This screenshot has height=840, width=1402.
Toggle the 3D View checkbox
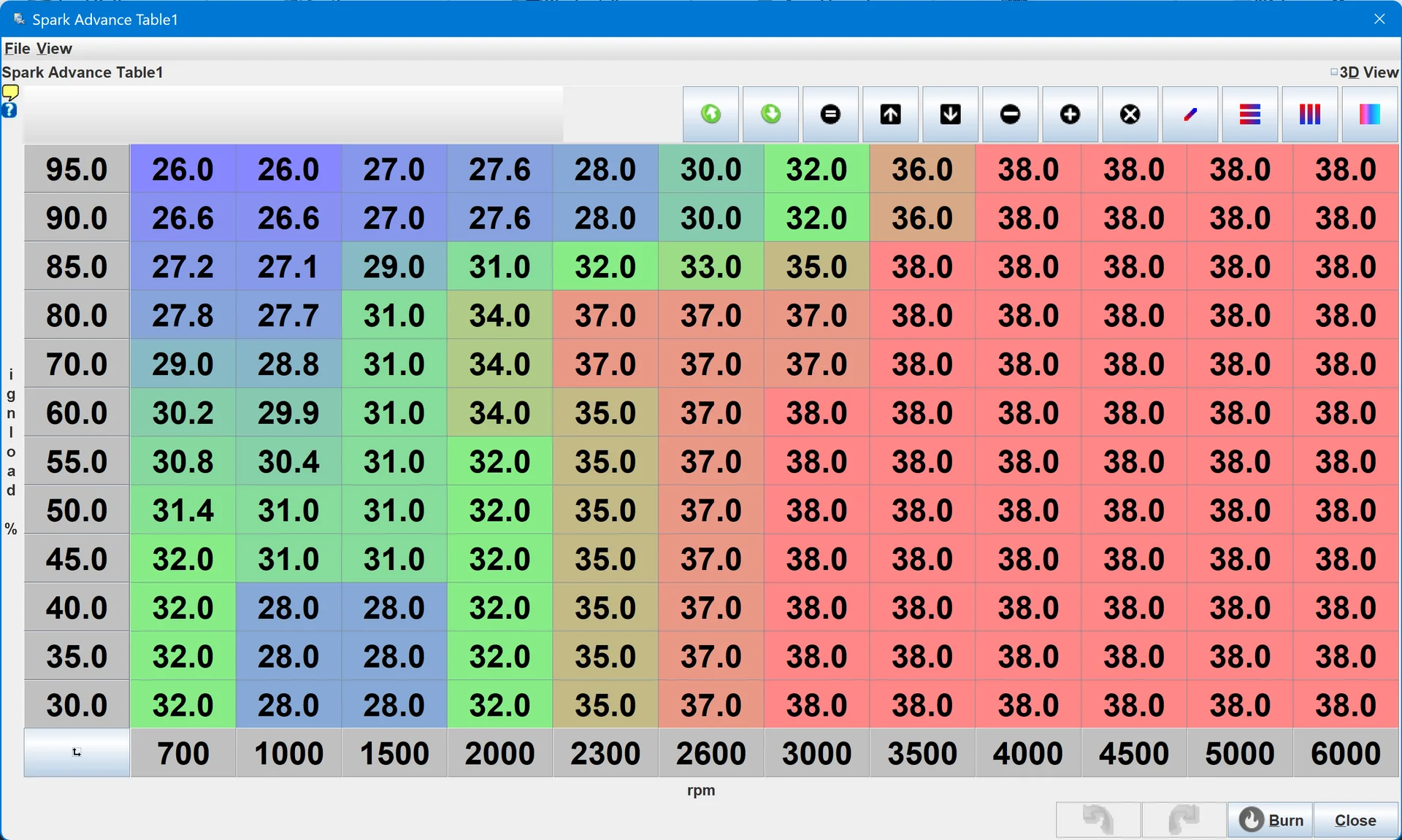pyautogui.click(x=1334, y=72)
